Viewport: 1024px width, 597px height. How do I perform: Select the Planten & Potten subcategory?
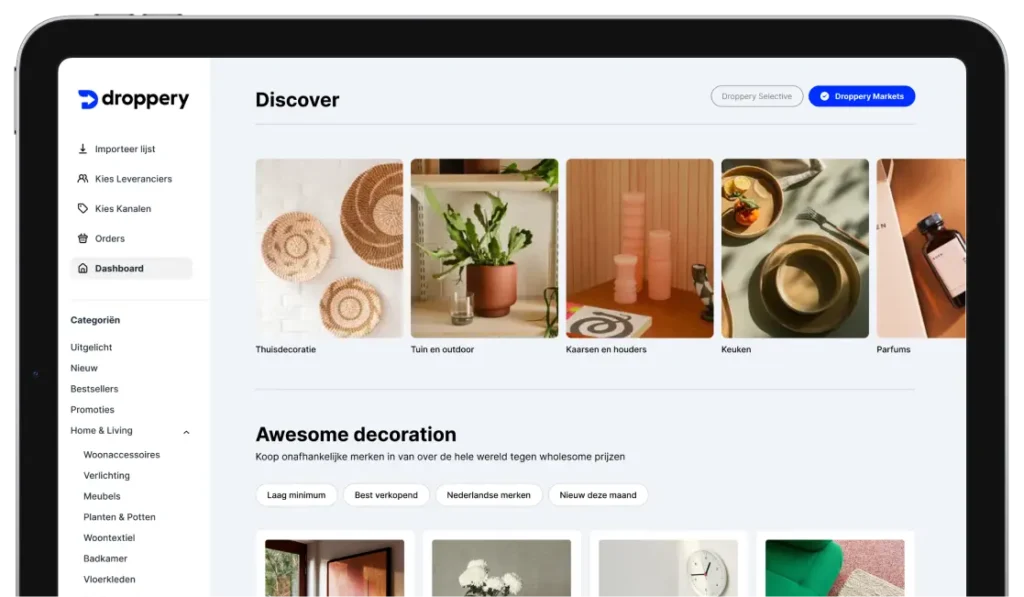[120, 517]
